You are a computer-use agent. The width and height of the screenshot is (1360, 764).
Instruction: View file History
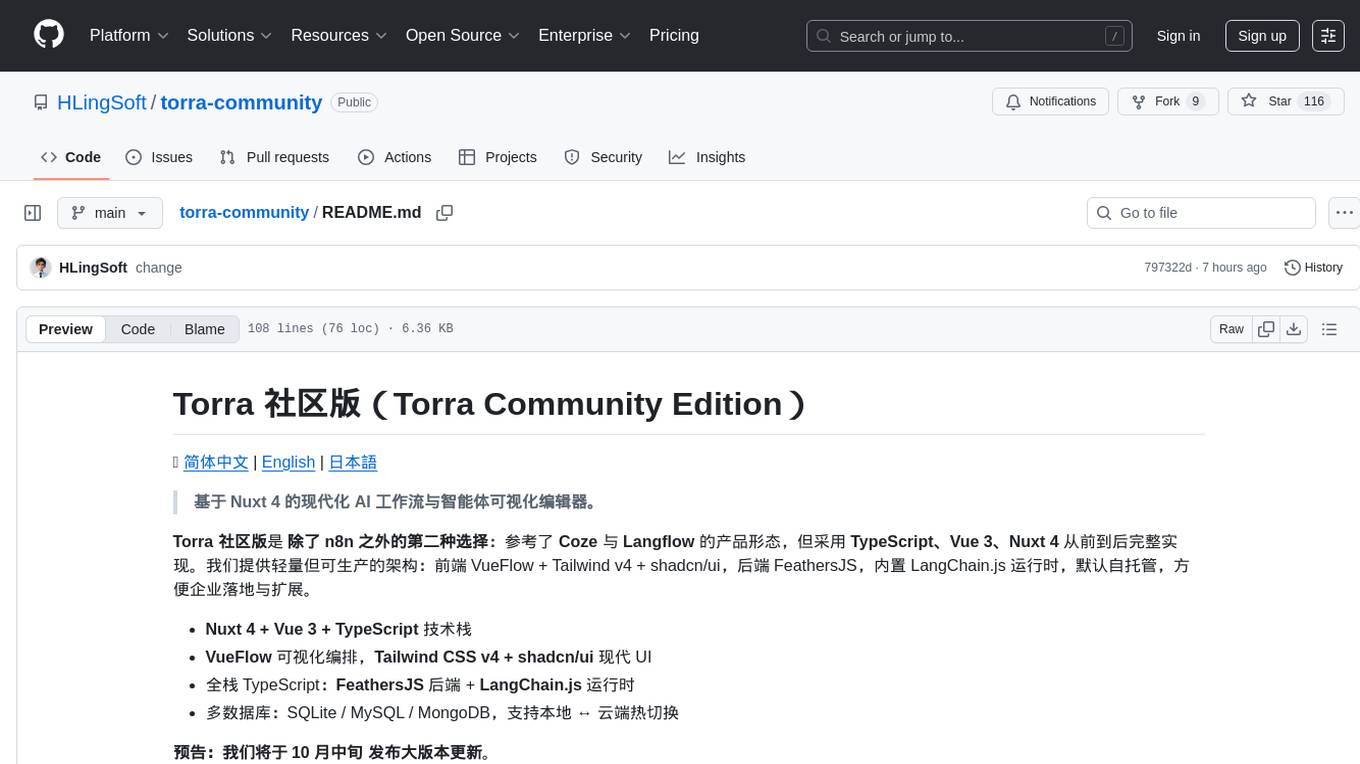pyautogui.click(x=1313, y=267)
